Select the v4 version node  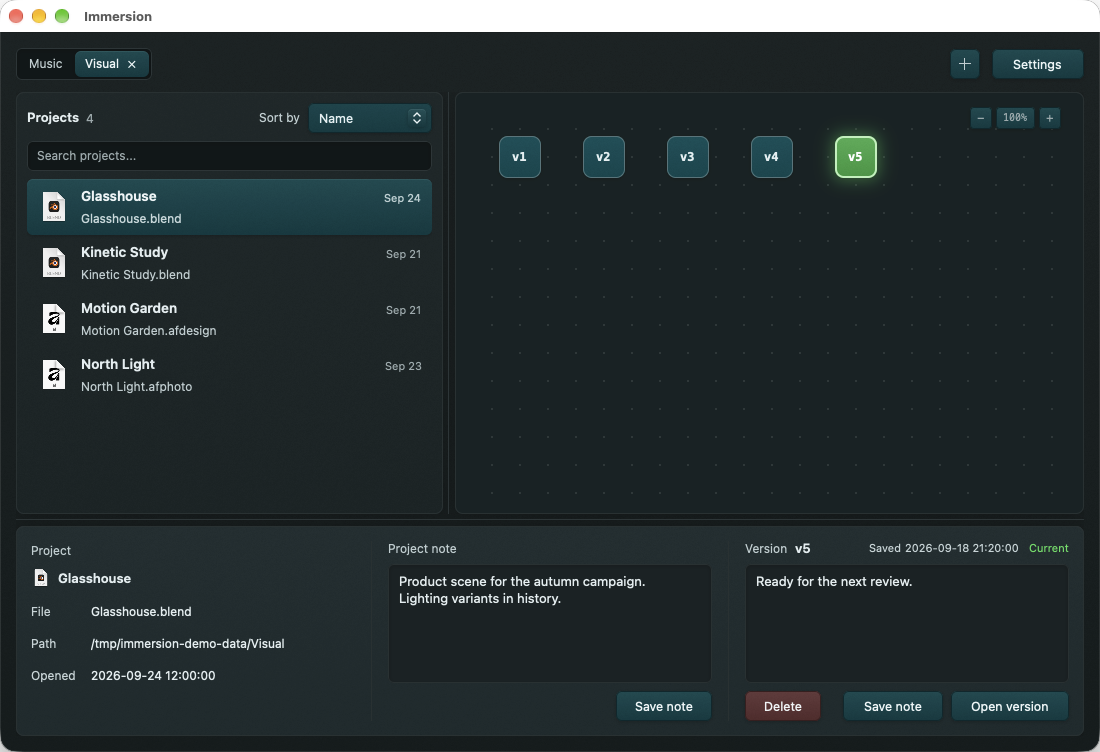(772, 157)
